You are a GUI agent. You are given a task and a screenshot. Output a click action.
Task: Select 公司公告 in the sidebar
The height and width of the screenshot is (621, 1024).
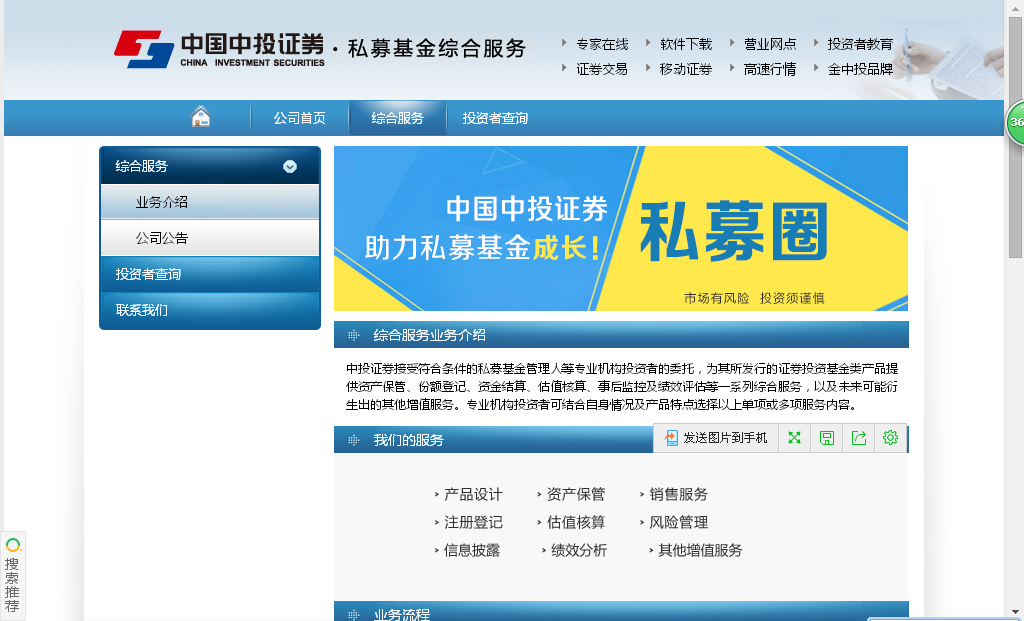(x=210, y=238)
